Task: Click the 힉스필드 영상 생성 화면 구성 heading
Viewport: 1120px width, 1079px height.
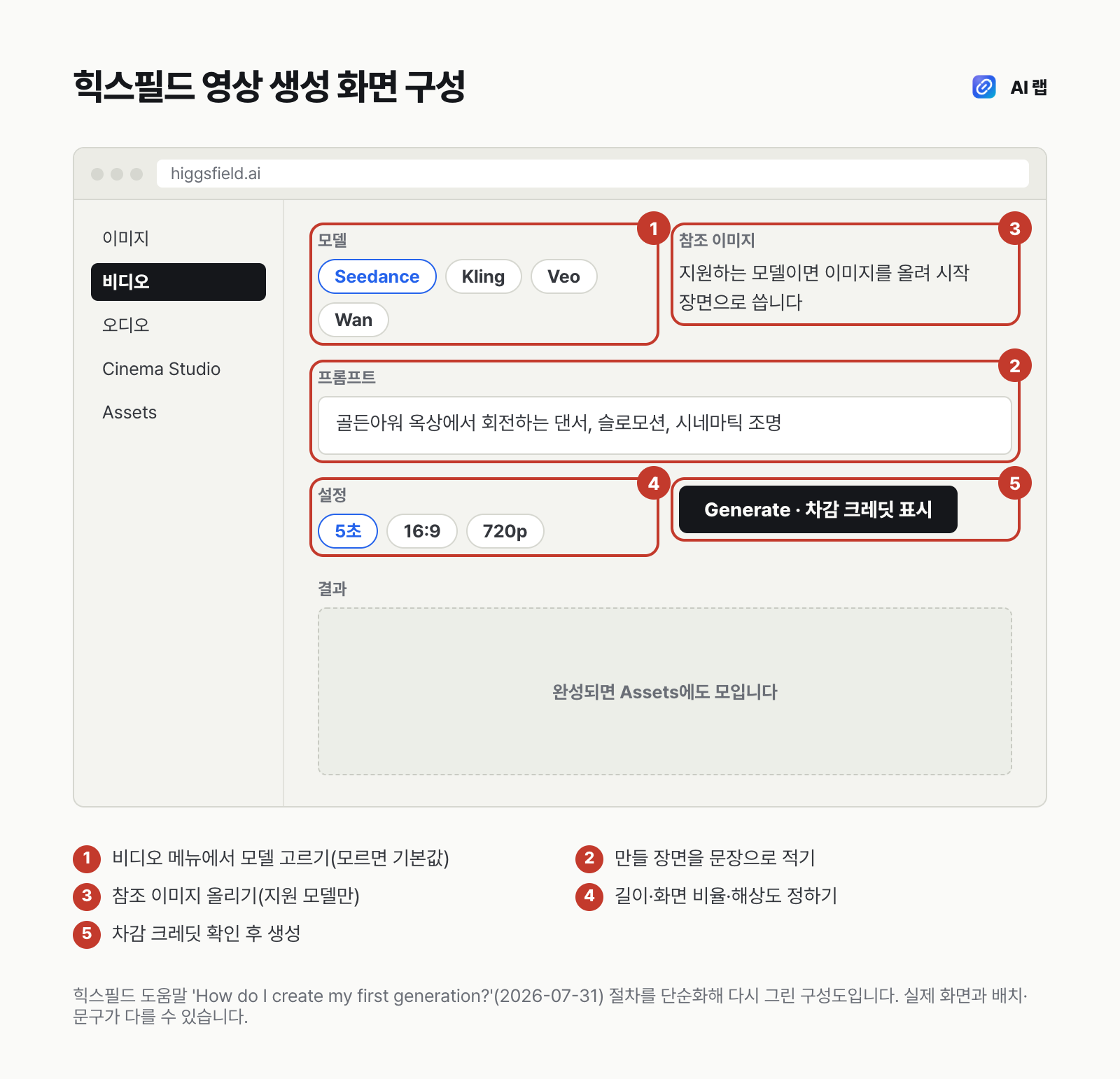Action: [x=269, y=87]
